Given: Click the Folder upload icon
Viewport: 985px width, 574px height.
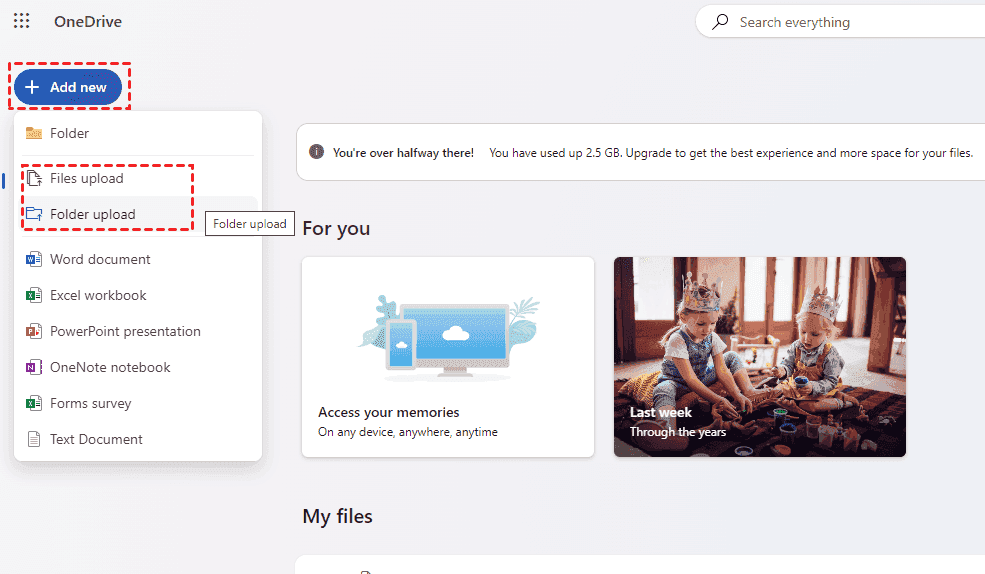Looking at the screenshot, I should pyautogui.click(x=34, y=214).
